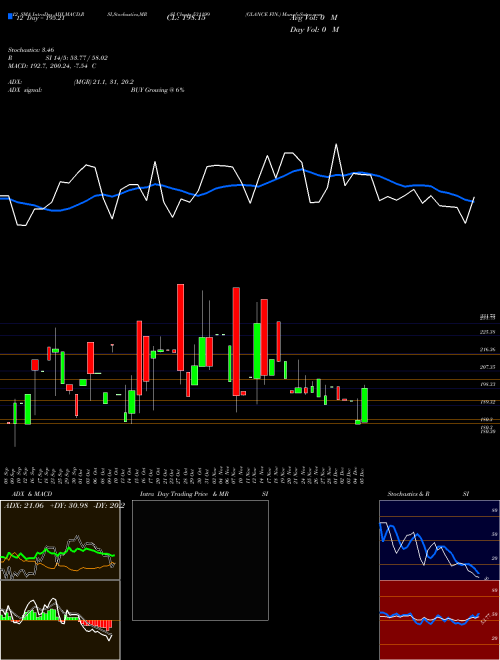Image resolution: width=500 pixels, height=660 pixels.
Task: Click the 'Avg Vol: 0 M' value
Action: [x=314, y=18]
